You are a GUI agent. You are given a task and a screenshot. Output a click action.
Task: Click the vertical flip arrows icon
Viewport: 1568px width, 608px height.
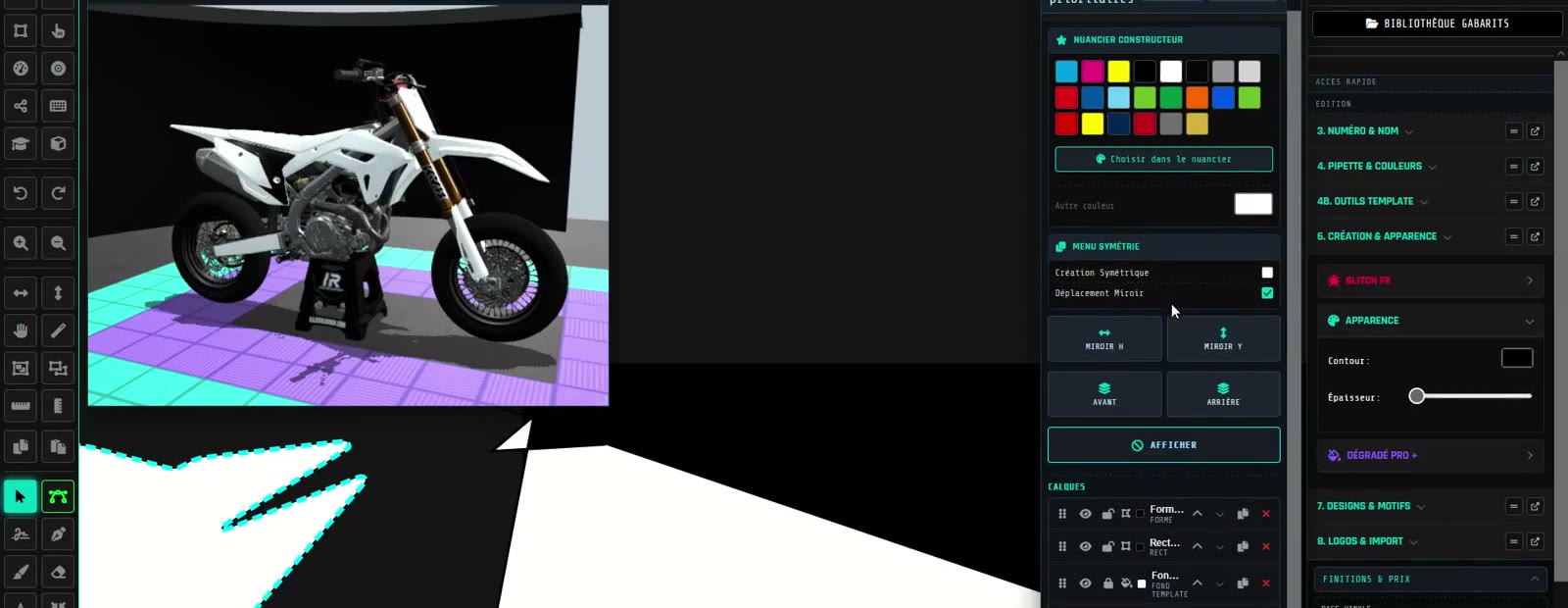58,292
